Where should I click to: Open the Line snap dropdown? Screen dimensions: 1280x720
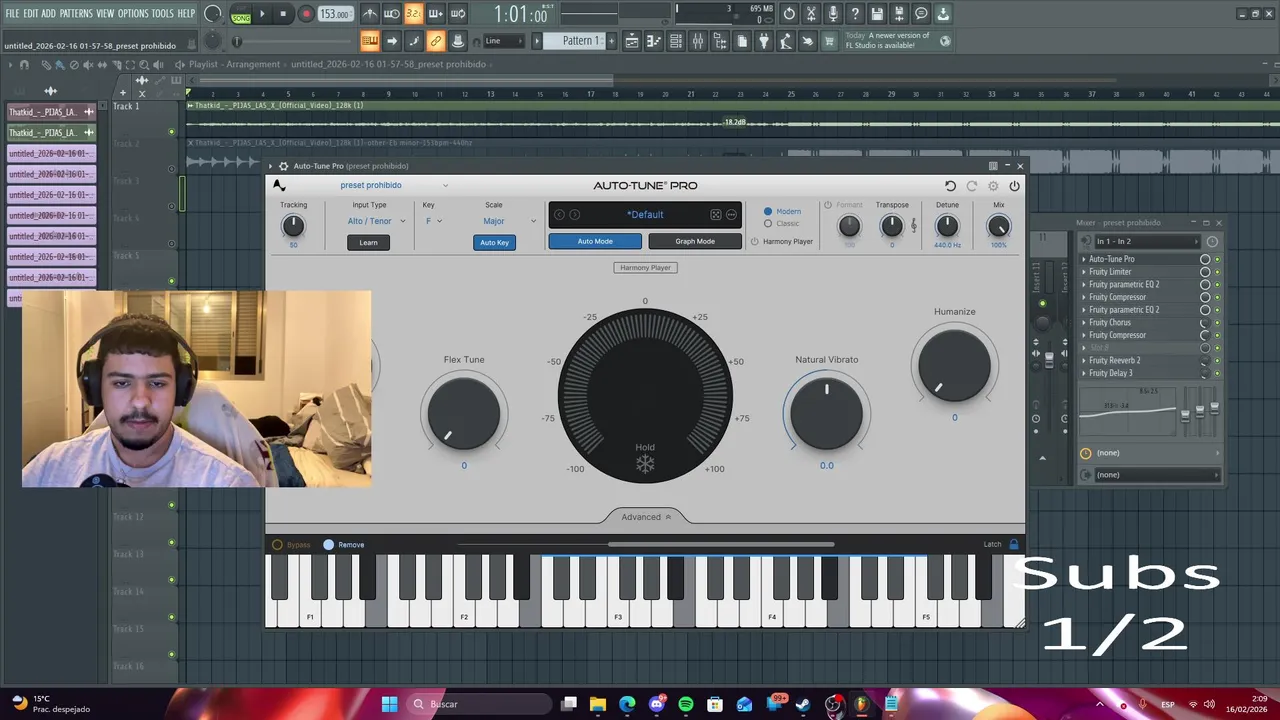click(503, 41)
